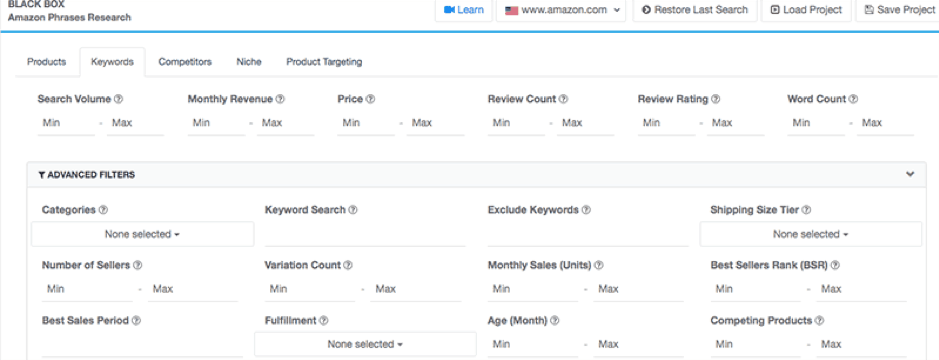Click the help icon next to Review Count

(563, 99)
